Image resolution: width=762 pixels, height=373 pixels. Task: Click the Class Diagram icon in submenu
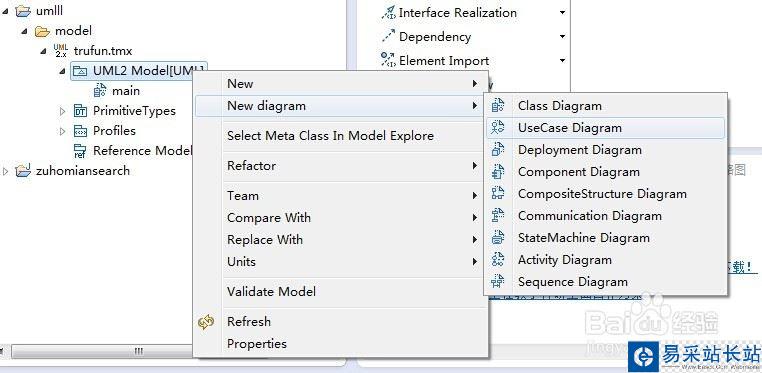498,105
